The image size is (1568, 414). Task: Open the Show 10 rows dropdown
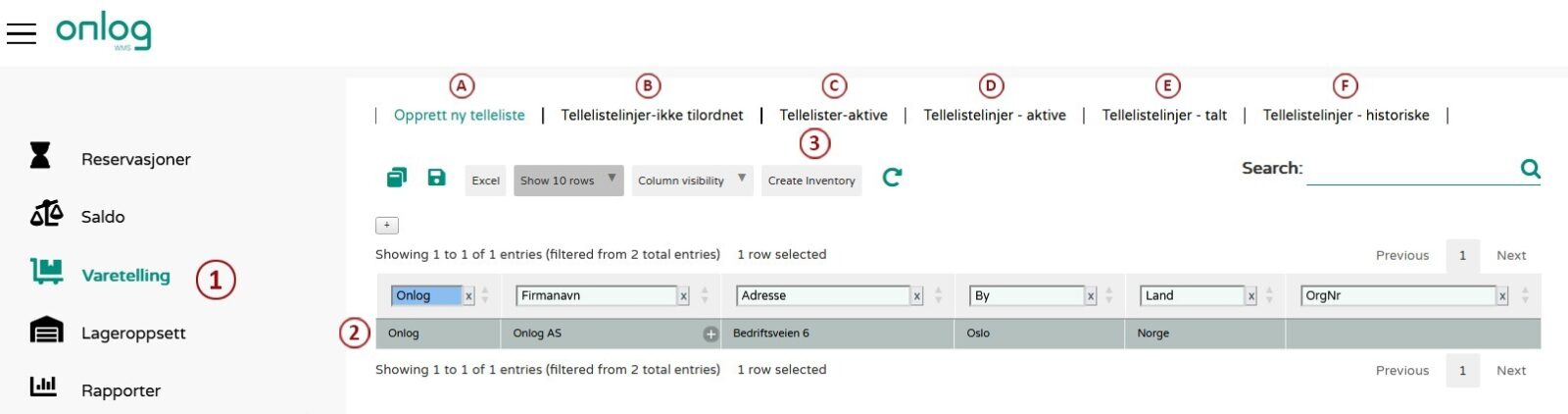(568, 181)
